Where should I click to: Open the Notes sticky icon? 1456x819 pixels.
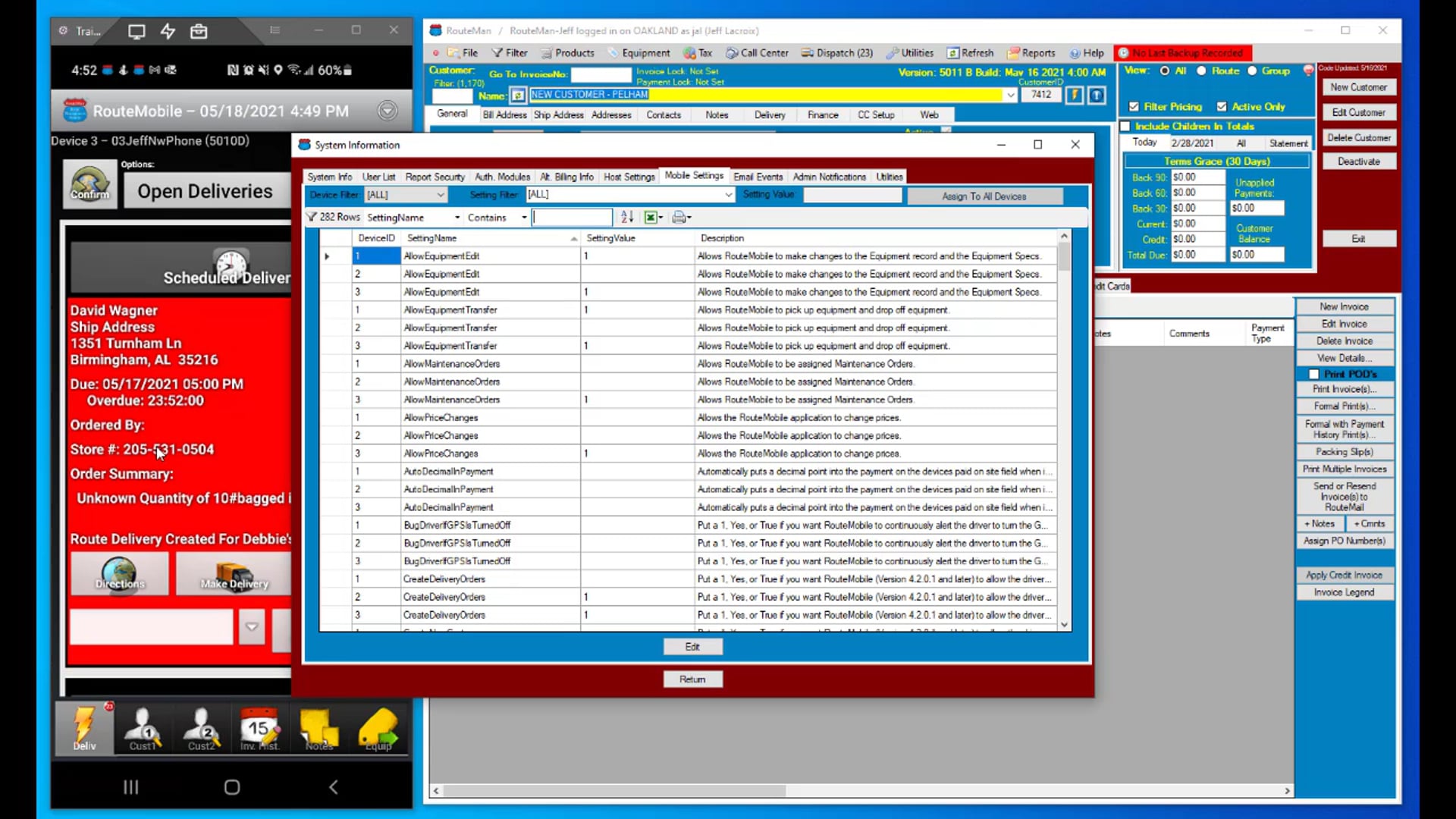click(318, 728)
